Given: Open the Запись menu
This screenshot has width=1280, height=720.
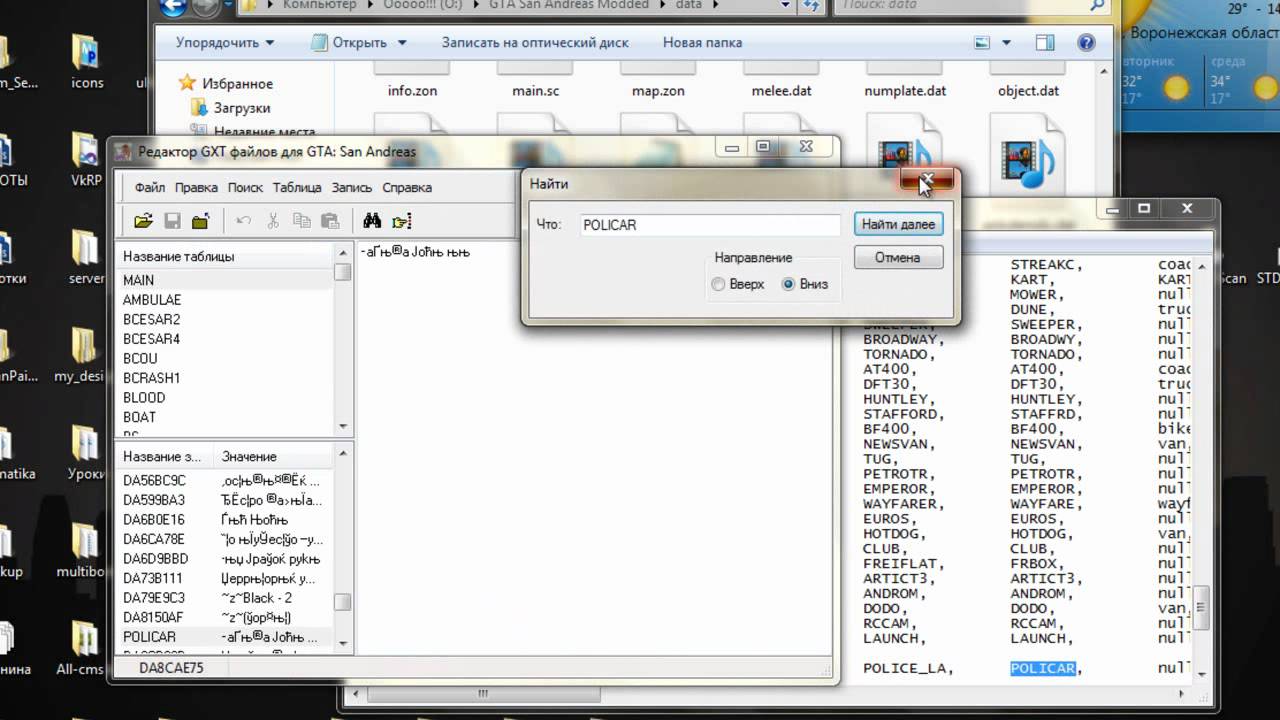Looking at the screenshot, I should pyautogui.click(x=352, y=187).
